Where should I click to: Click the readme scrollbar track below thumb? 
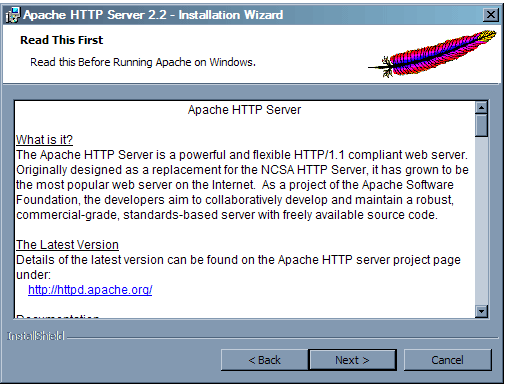(481, 221)
